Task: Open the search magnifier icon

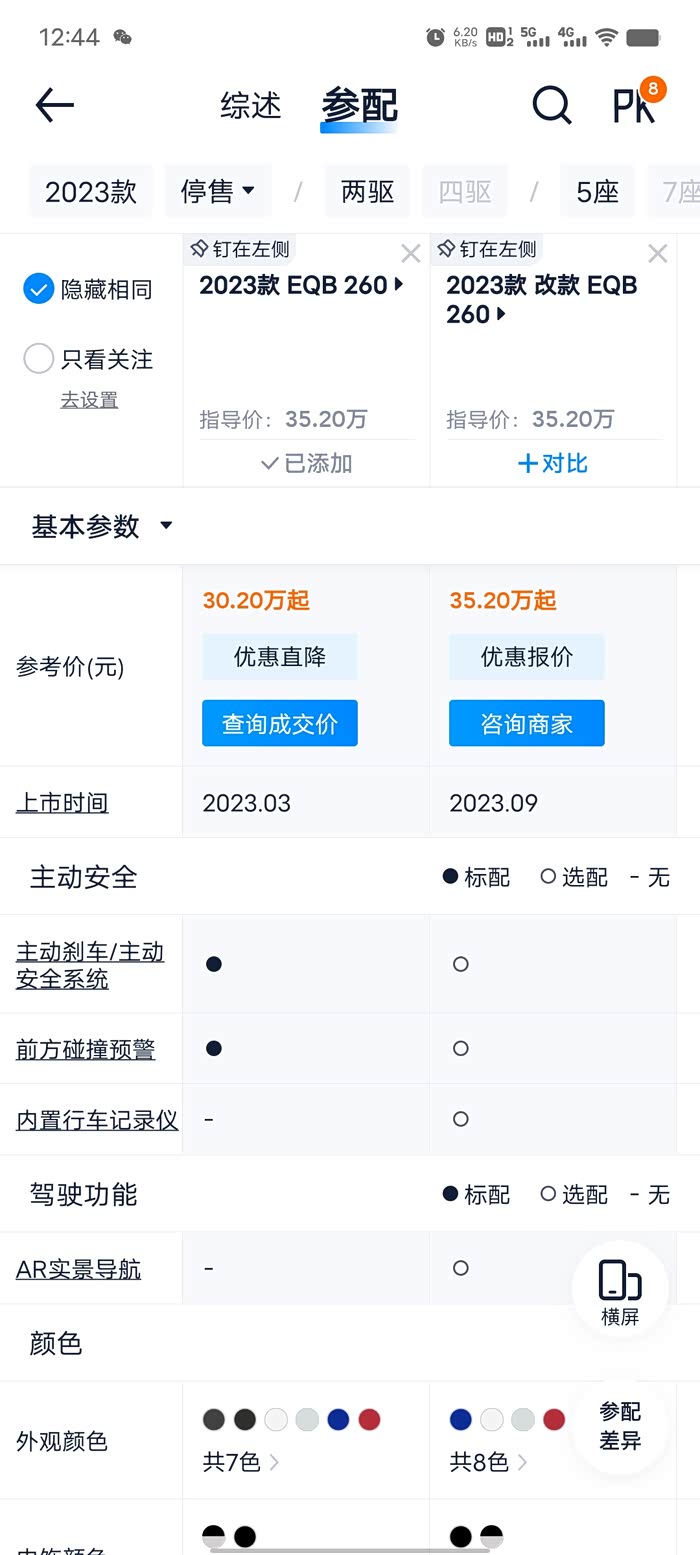Action: [x=551, y=105]
